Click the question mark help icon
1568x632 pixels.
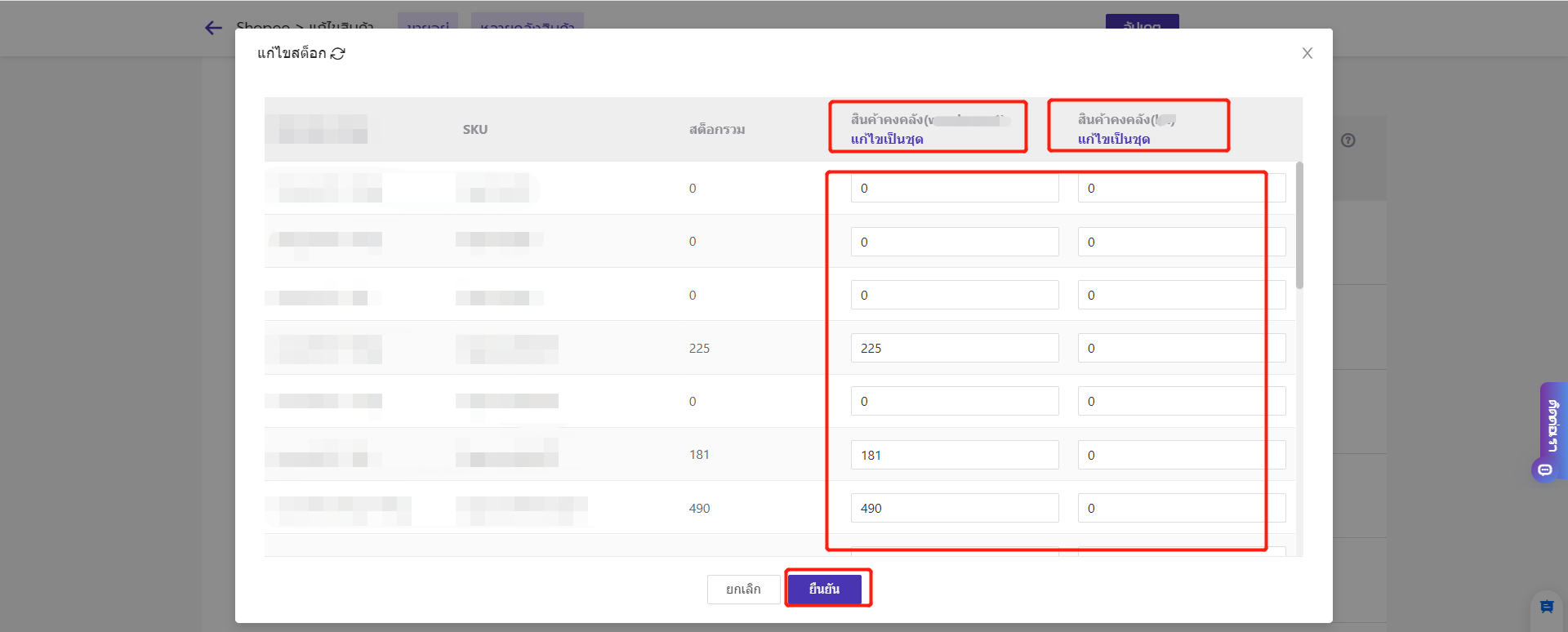pos(1347,140)
